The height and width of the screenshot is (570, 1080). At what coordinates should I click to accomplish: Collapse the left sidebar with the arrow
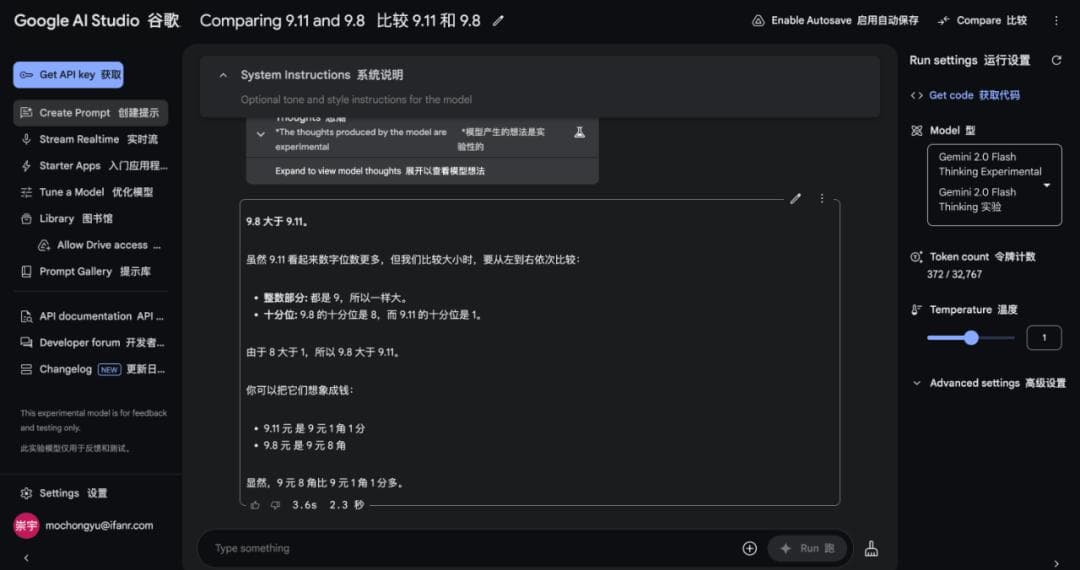coord(26,557)
